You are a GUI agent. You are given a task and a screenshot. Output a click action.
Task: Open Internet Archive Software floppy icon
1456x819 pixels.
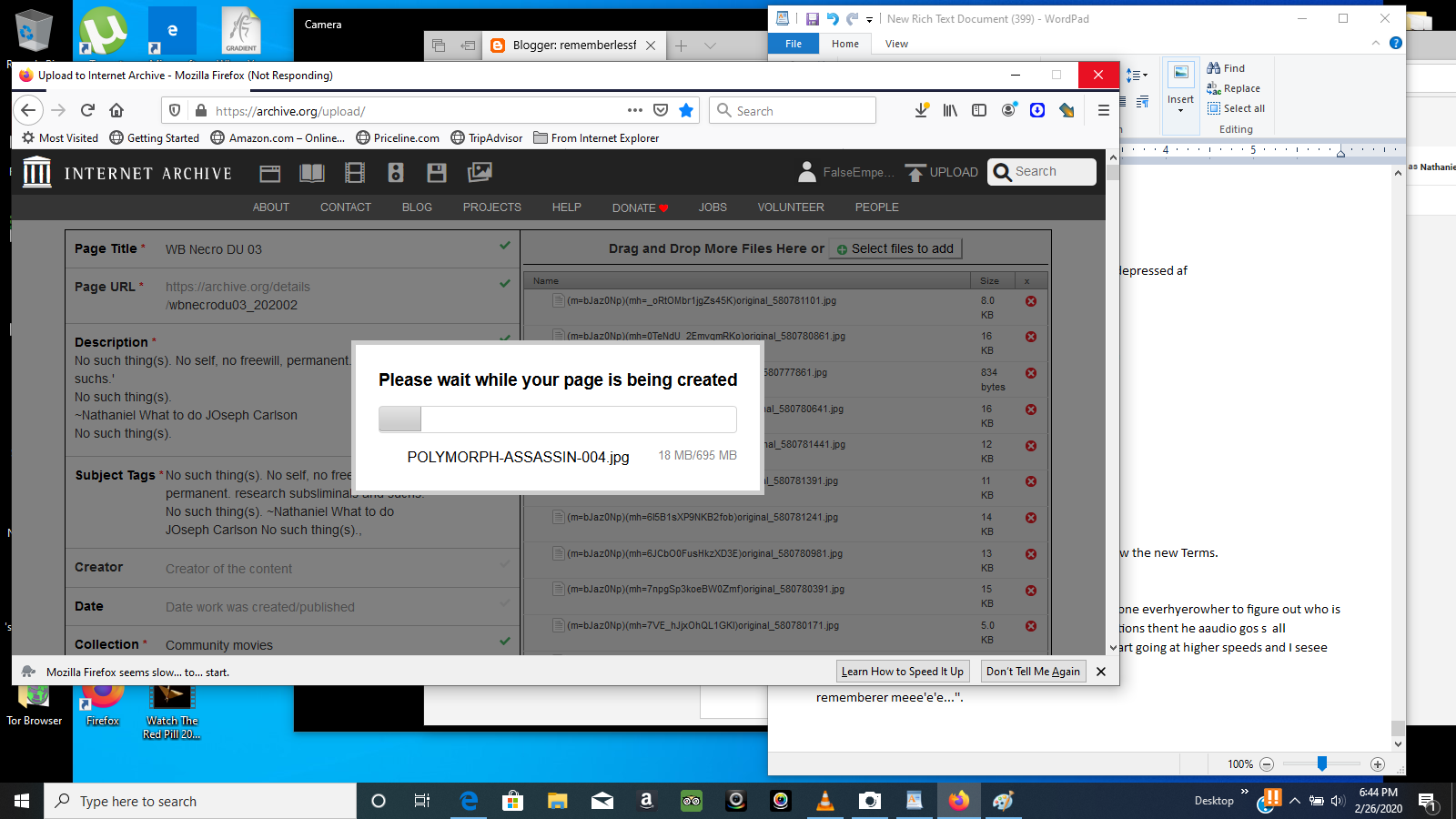[437, 173]
